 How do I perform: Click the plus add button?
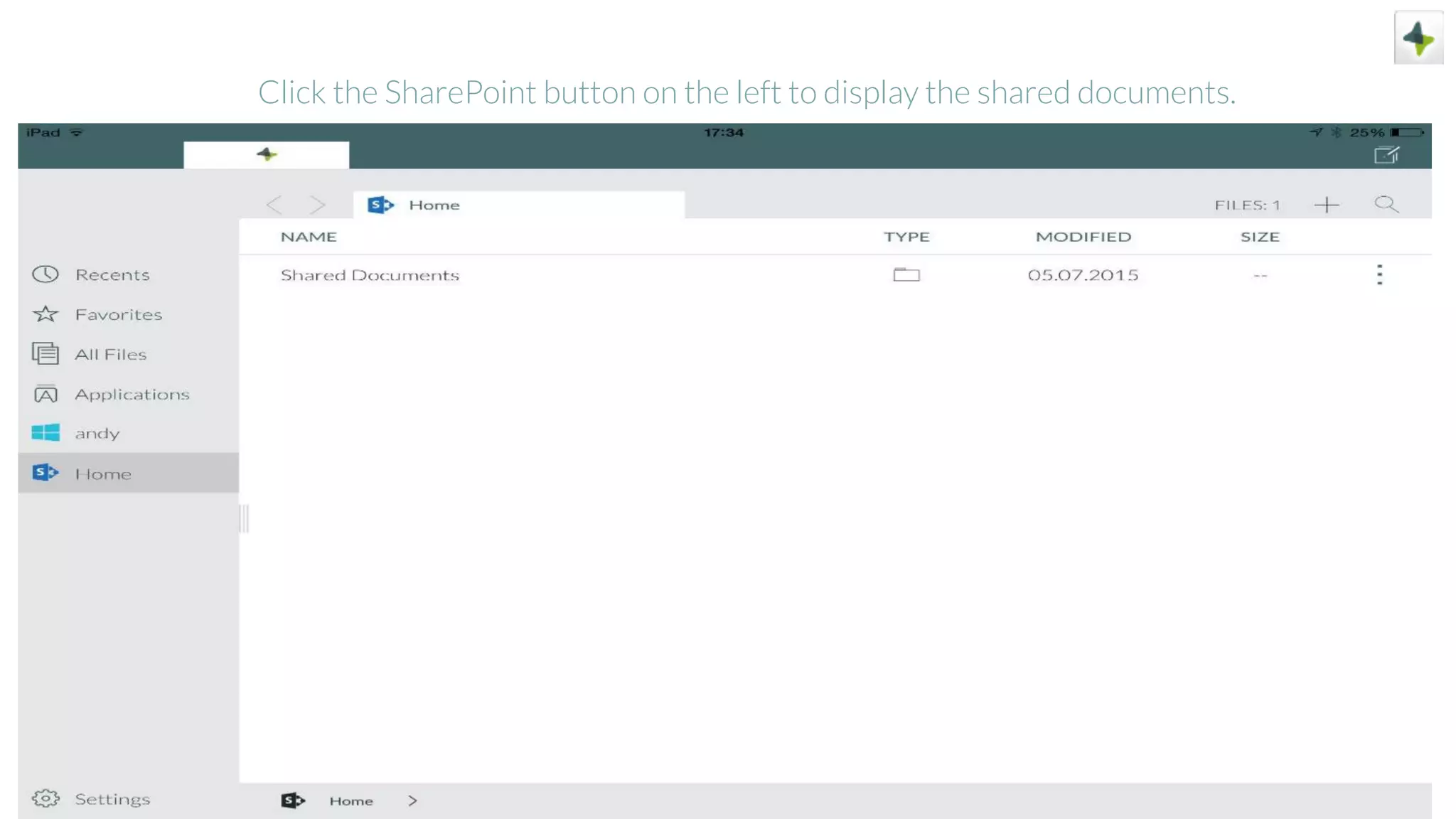click(1326, 205)
